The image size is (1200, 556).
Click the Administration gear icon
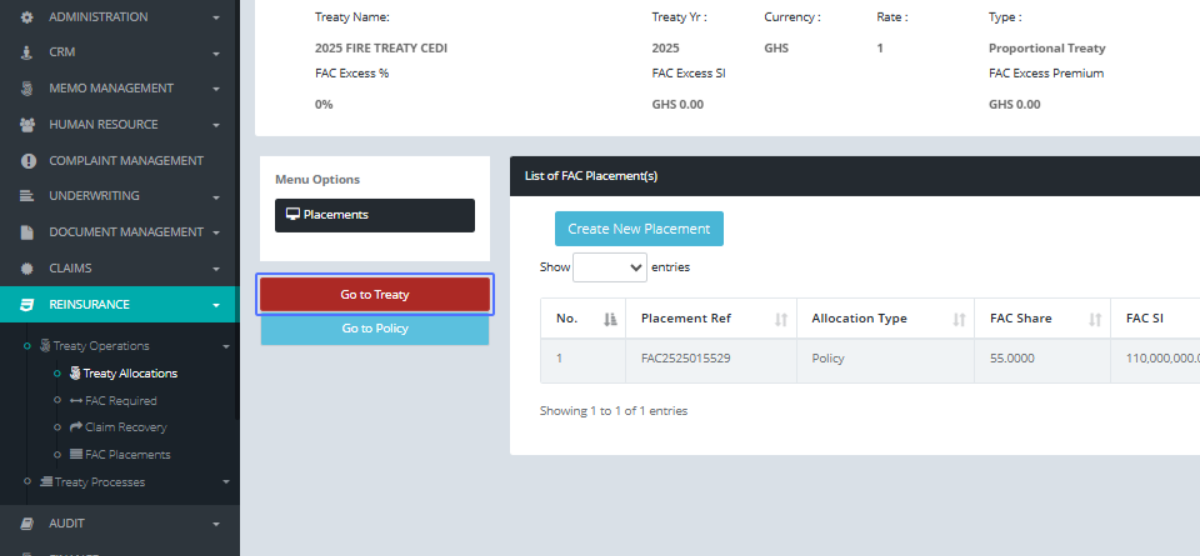pyautogui.click(x=27, y=17)
